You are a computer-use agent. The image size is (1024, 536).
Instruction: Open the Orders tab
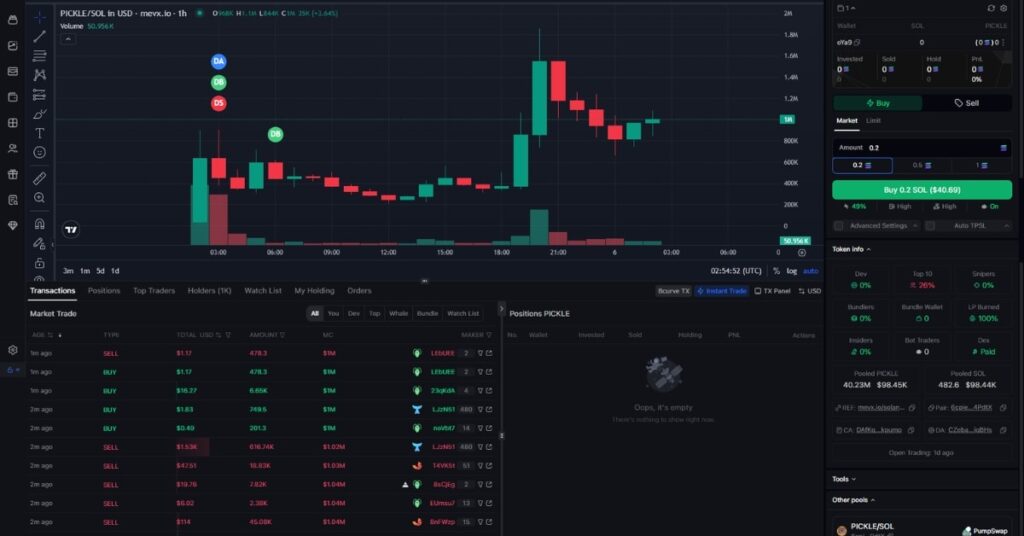[x=359, y=291]
